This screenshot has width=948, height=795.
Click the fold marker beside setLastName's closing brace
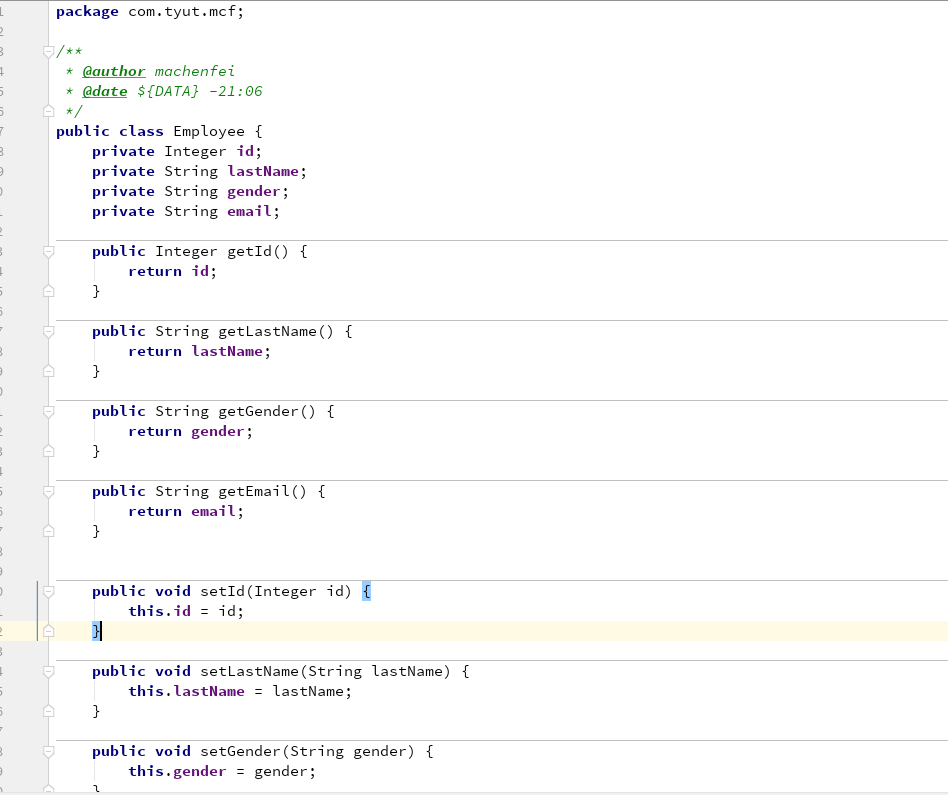pos(48,712)
